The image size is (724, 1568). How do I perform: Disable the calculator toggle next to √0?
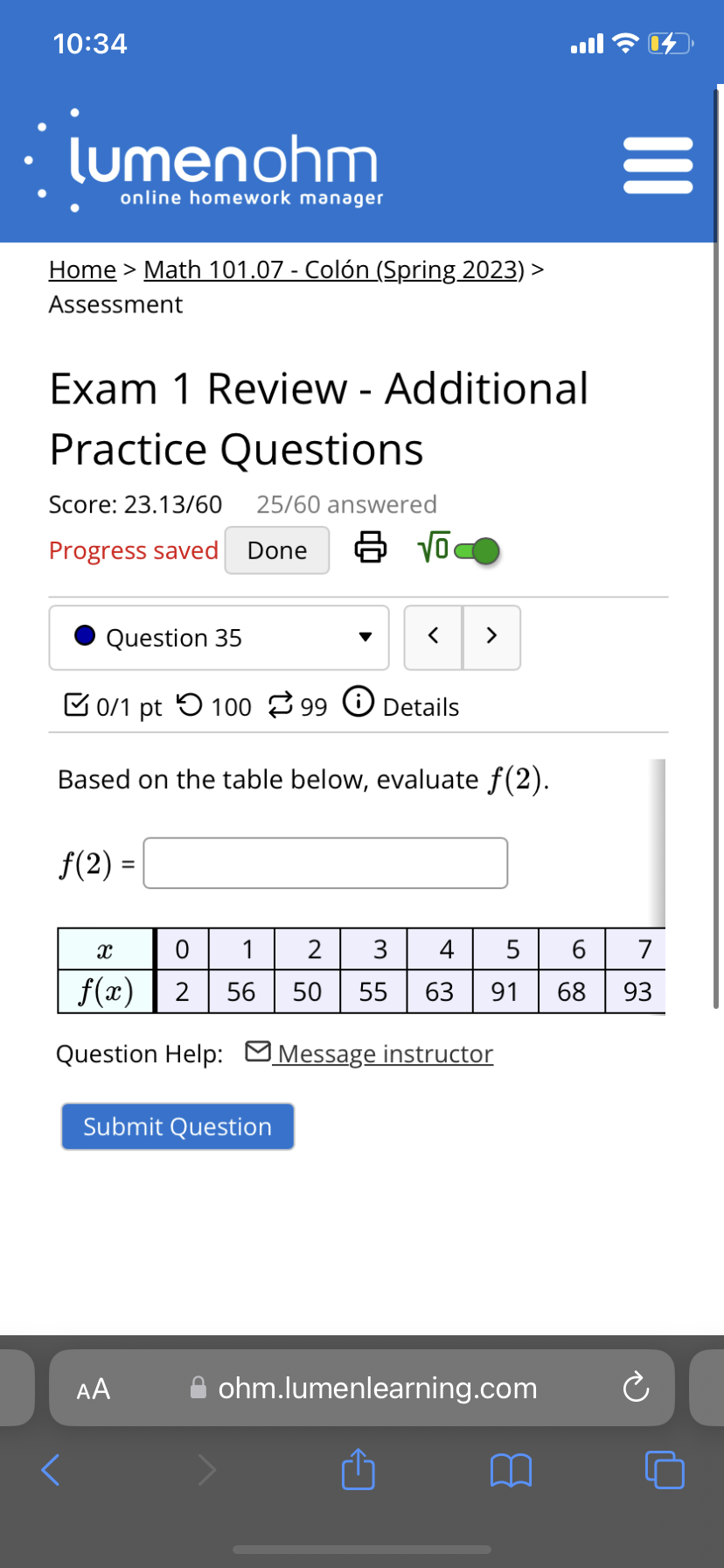(x=479, y=549)
